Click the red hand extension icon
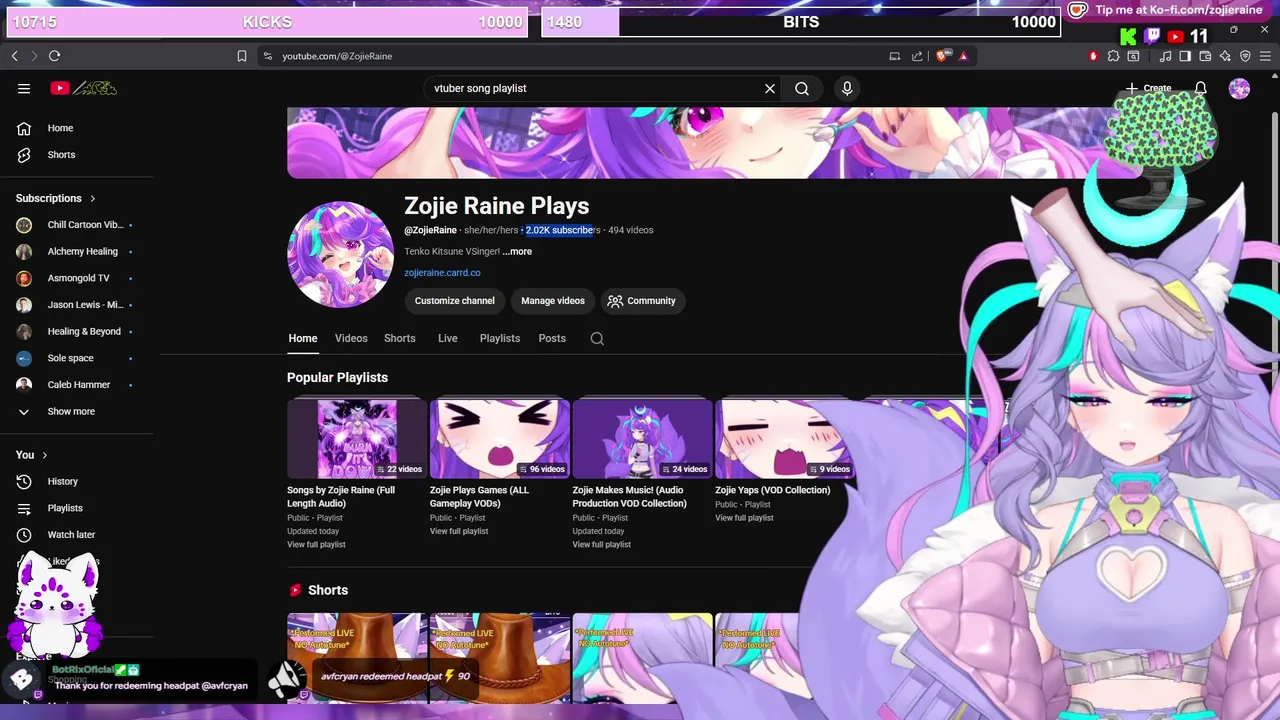 point(1093,56)
